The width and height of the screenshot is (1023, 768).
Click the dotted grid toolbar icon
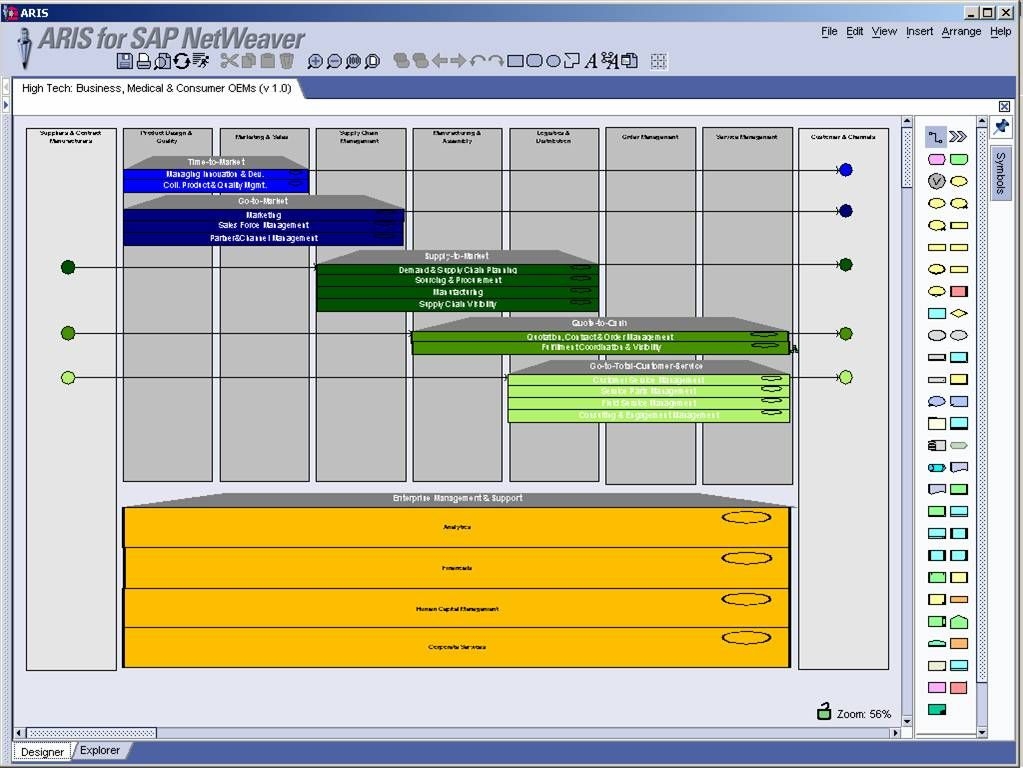[x=659, y=61]
